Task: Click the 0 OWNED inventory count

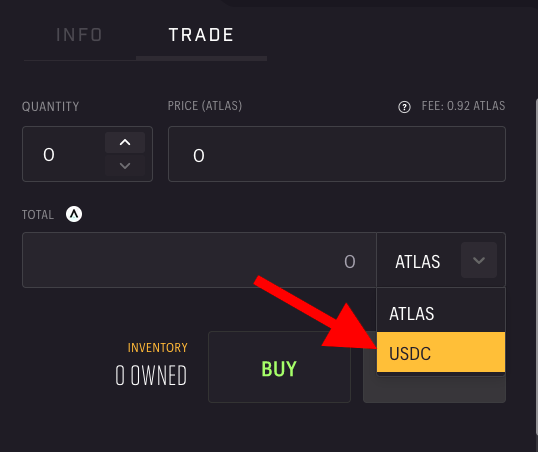Action: click(151, 375)
